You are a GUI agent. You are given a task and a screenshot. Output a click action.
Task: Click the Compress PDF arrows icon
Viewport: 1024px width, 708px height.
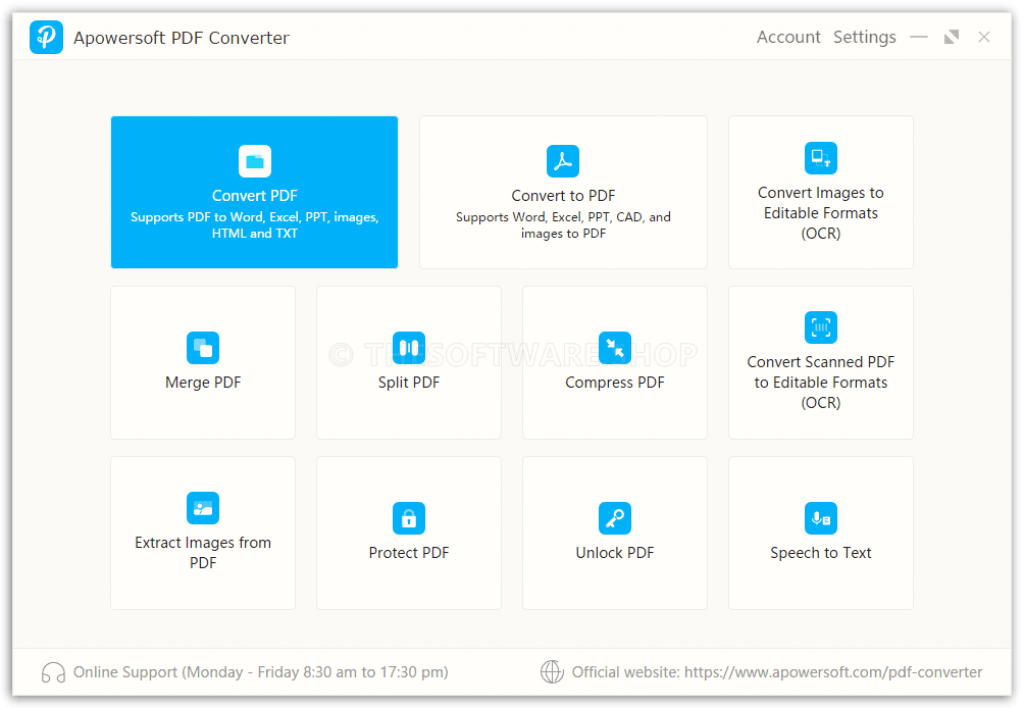pyautogui.click(x=615, y=347)
